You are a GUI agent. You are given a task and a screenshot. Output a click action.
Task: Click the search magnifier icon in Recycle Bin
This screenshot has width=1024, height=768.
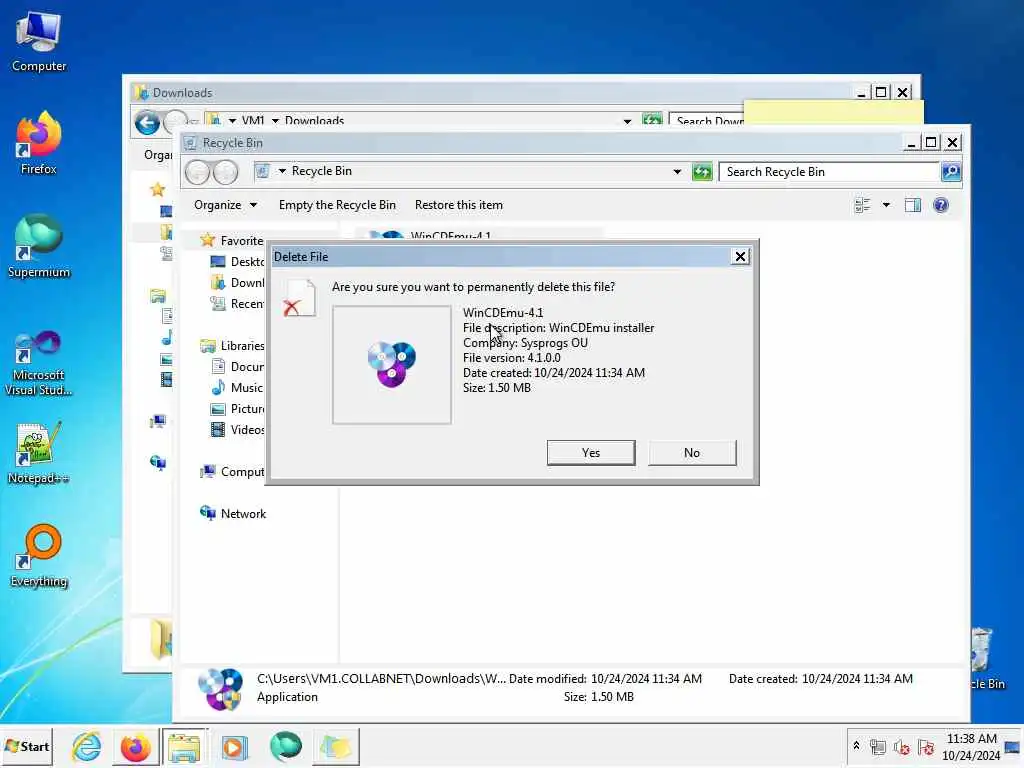click(951, 172)
